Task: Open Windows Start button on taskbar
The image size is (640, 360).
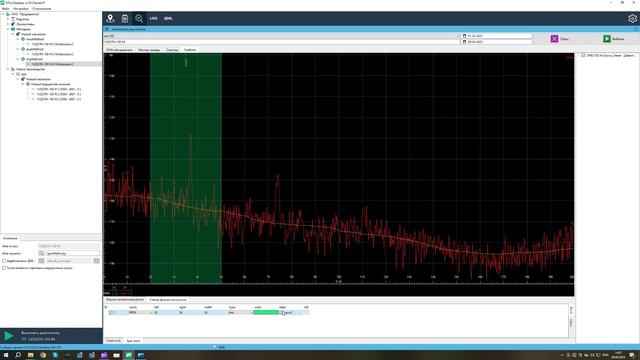Action: point(6,356)
